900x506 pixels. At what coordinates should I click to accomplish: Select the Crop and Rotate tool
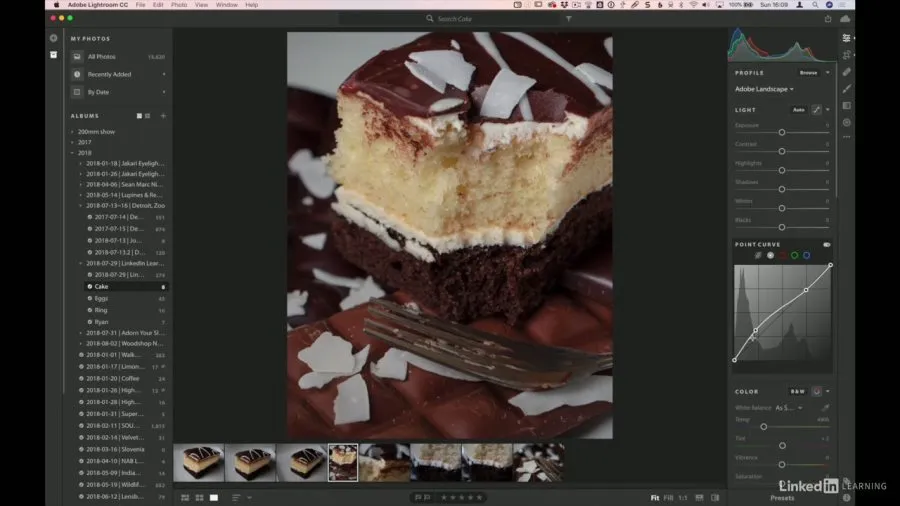pyautogui.click(x=846, y=55)
